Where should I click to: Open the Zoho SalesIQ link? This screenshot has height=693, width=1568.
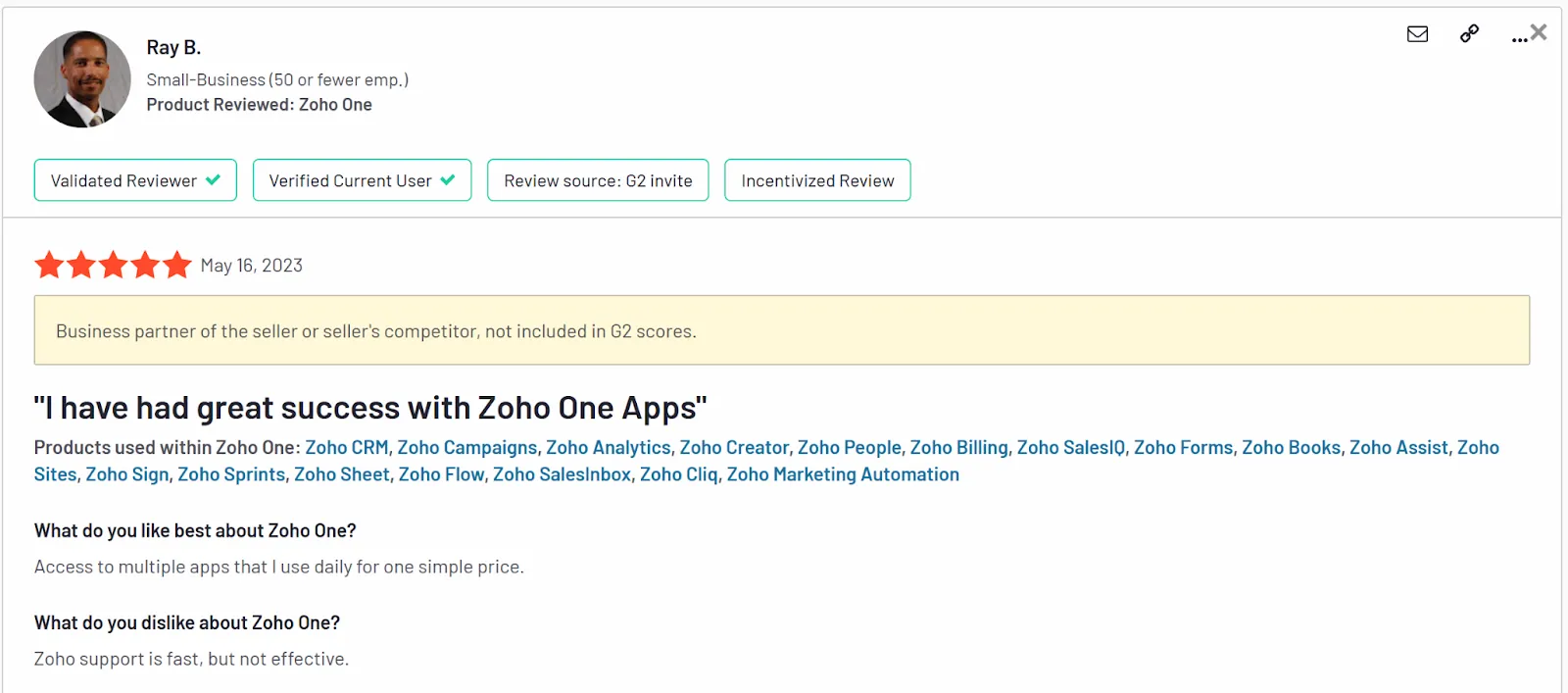tap(1071, 447)
